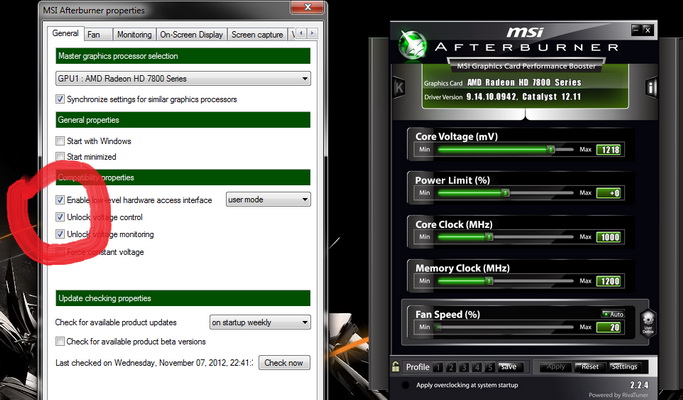Click the Reset button in Afterburner
This screenshot has height=400, width=683.
point(590,367)
